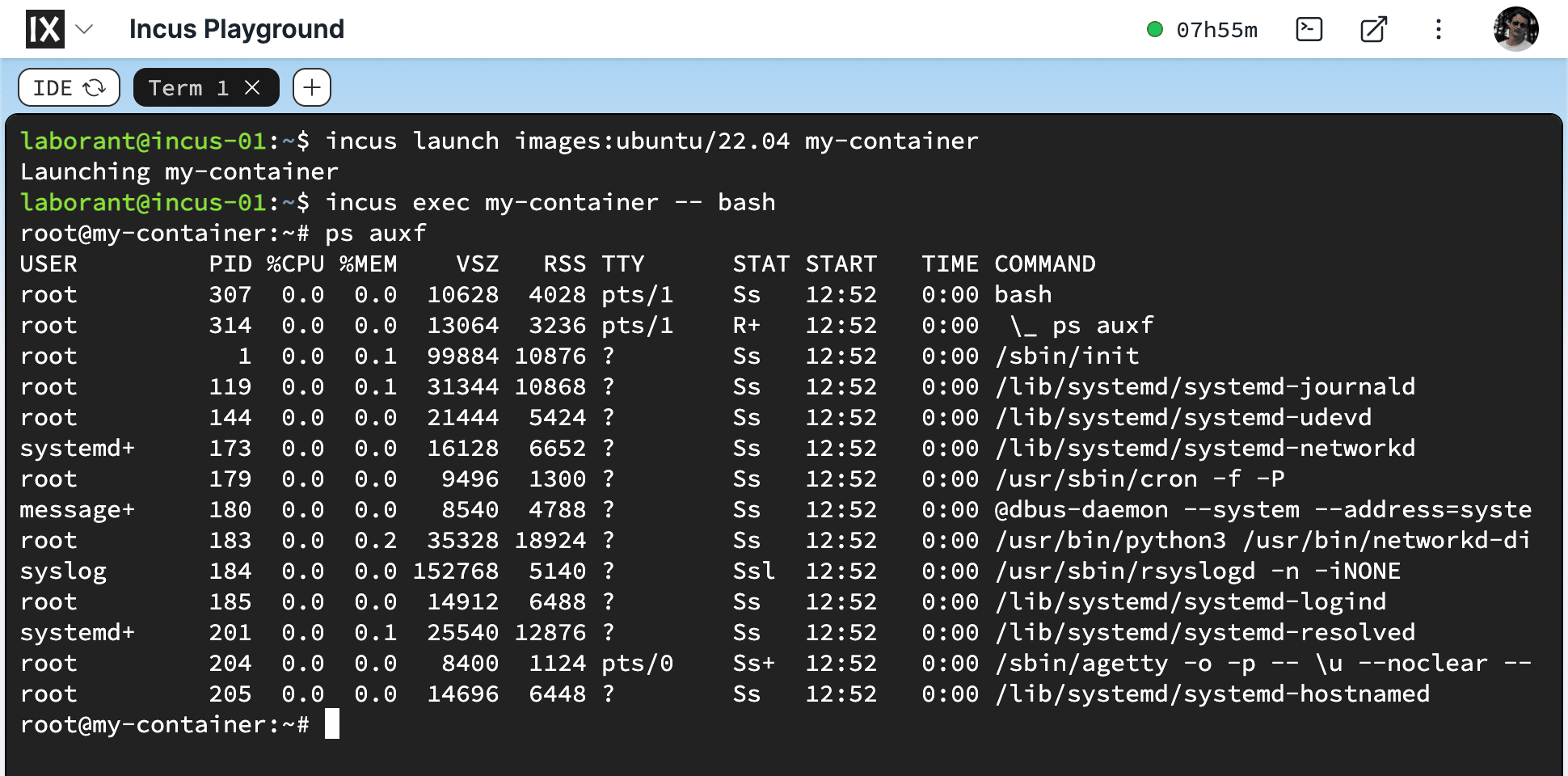Click the 'Ssl' STAT value
1568x776 pixels.
pos(754,571)
